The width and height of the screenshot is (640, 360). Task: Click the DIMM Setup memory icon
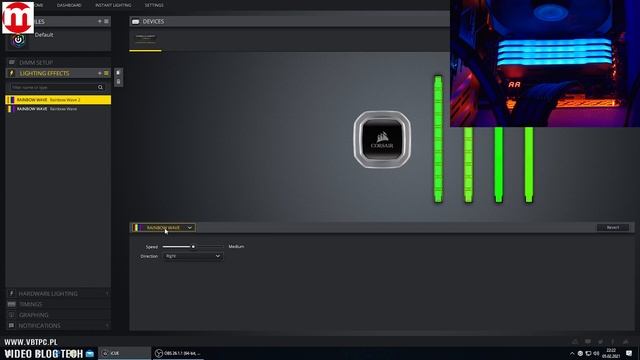point(12,62)
